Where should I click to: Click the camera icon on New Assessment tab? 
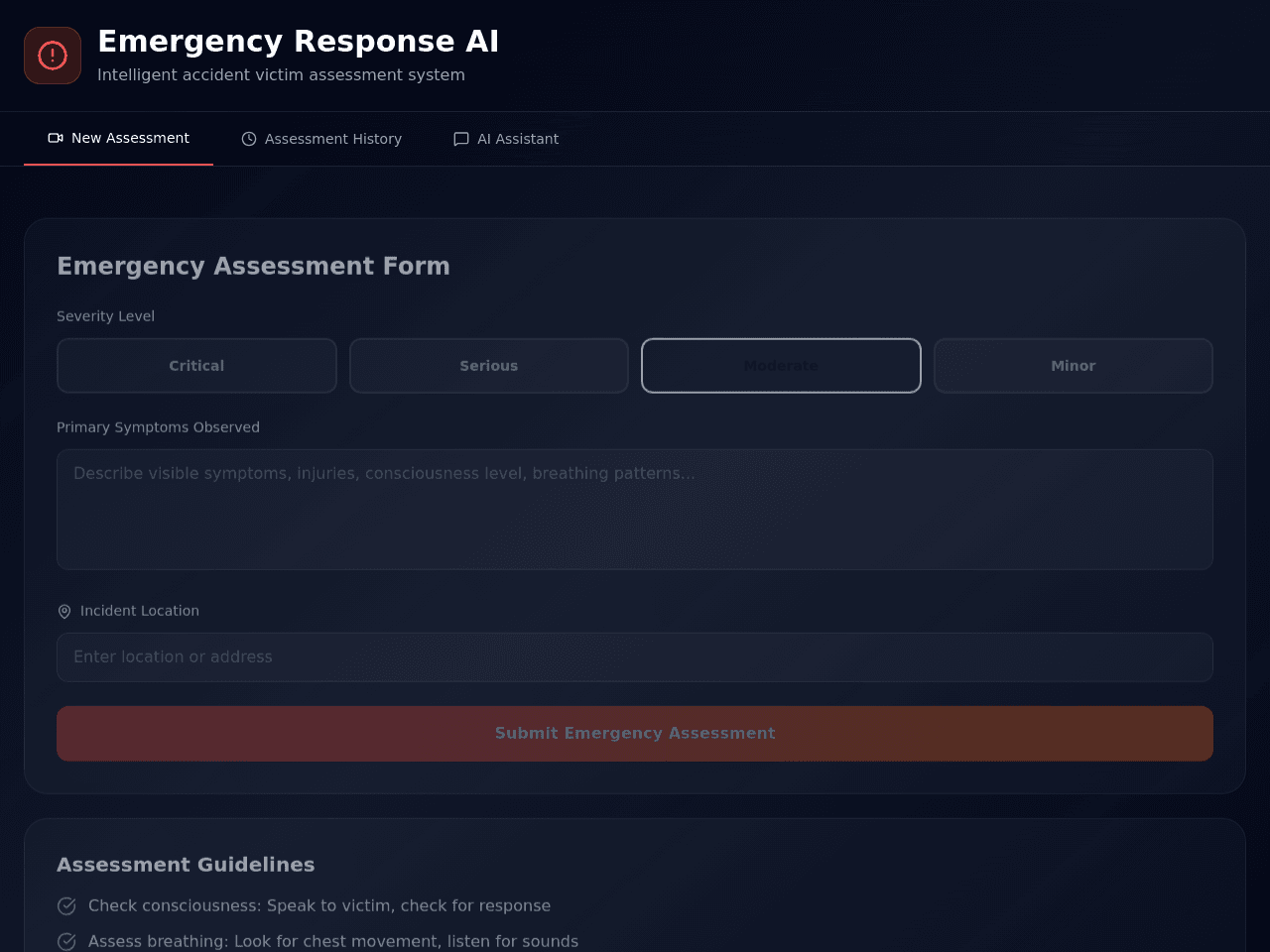point(56,138)
